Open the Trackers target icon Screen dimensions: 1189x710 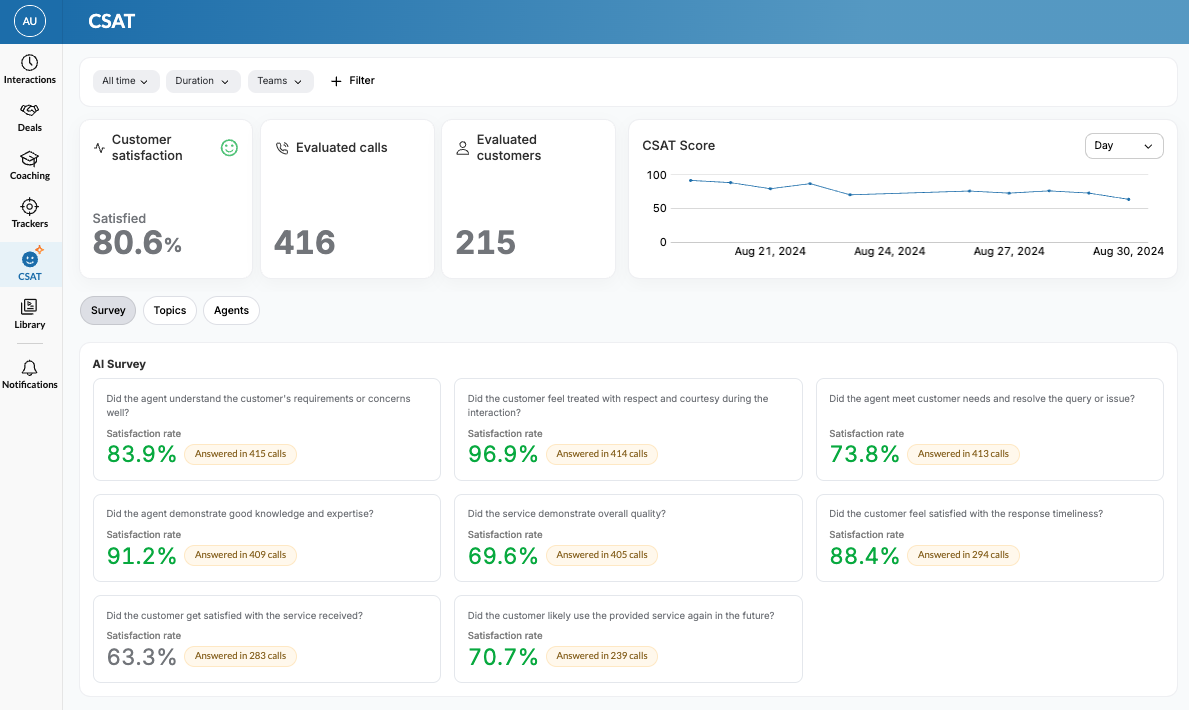click(30, 206)
